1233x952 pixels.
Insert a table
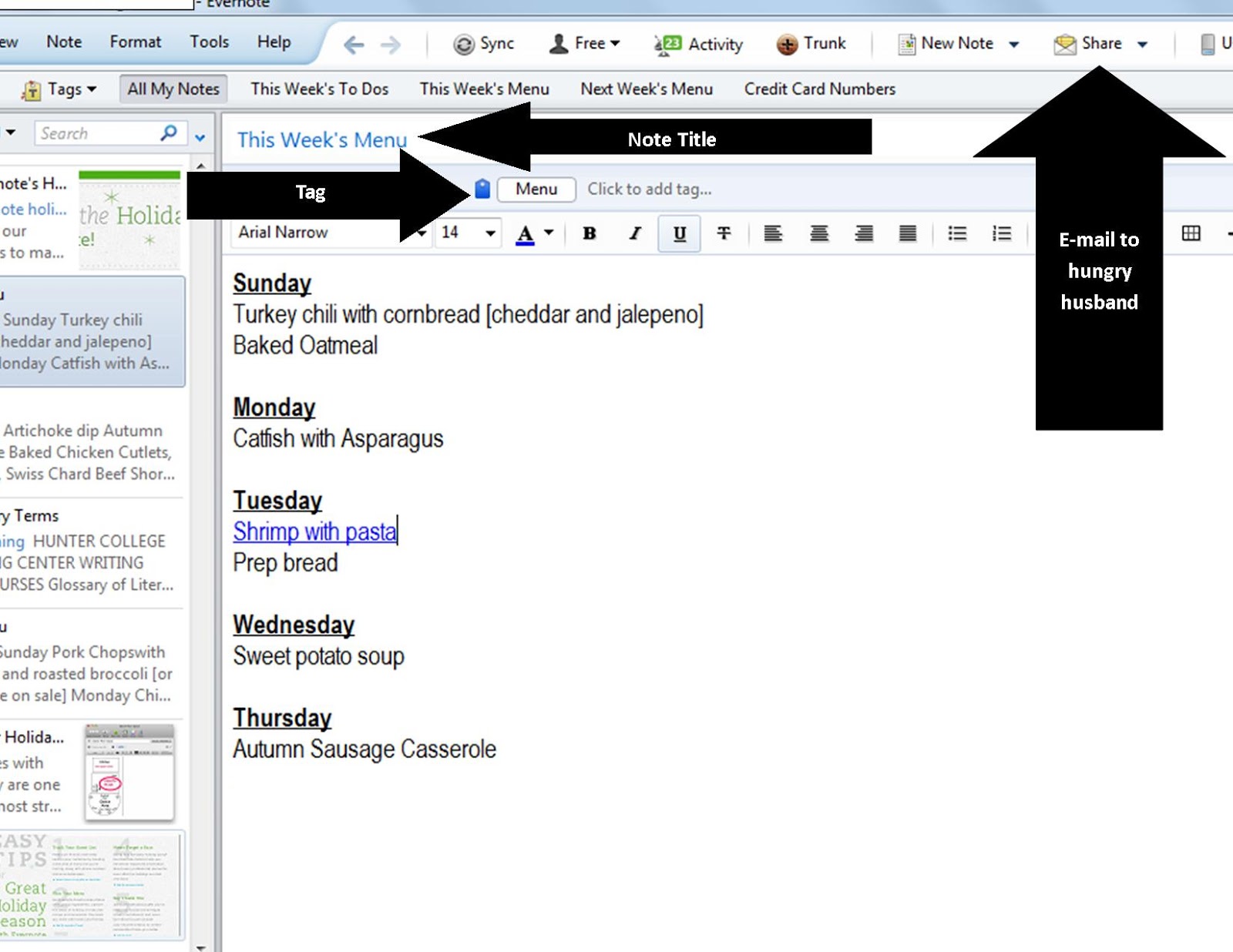[1191, 233]
